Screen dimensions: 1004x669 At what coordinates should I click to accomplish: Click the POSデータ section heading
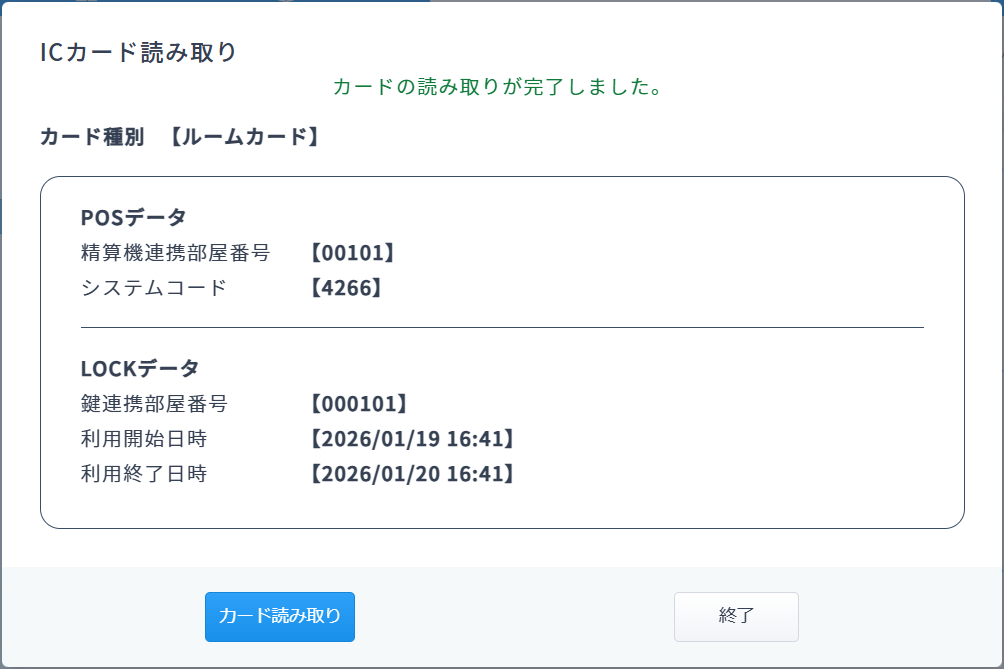133,218
